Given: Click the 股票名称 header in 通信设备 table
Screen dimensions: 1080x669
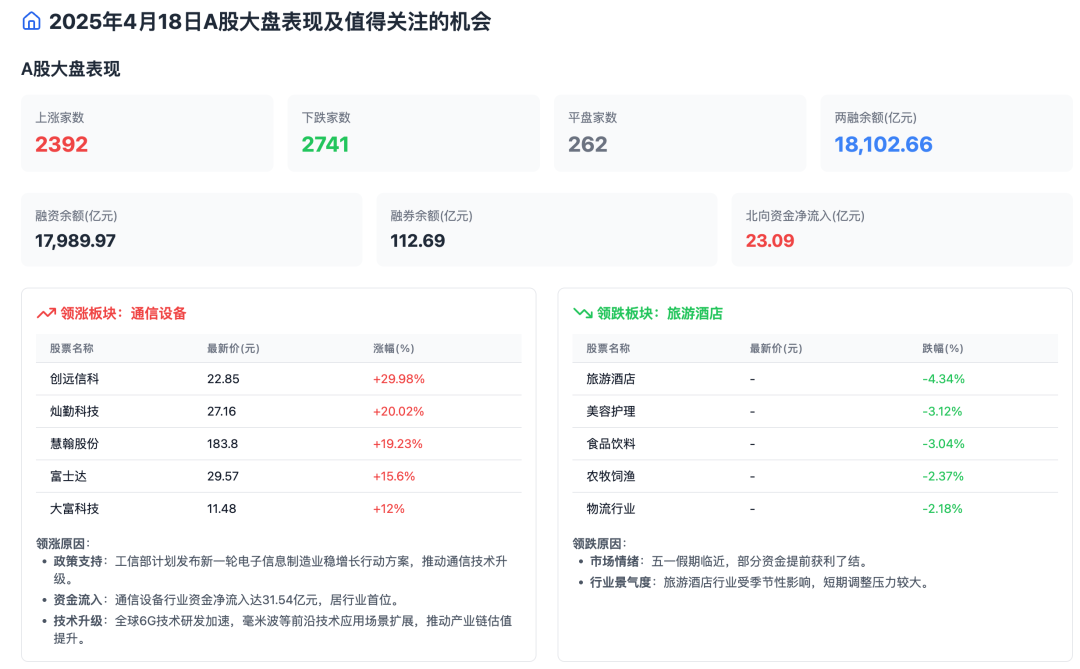Looking at the screenshot, I should (72, 349).
